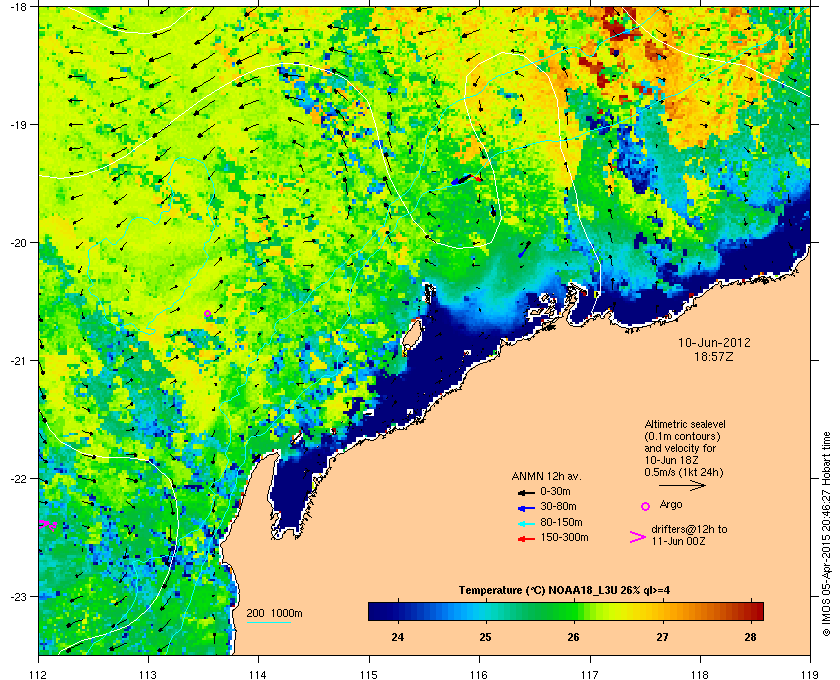The image size is (840, 680).
Task: Click the cyan 200 1000m isobath legend line
Action: tap(268, 622)
